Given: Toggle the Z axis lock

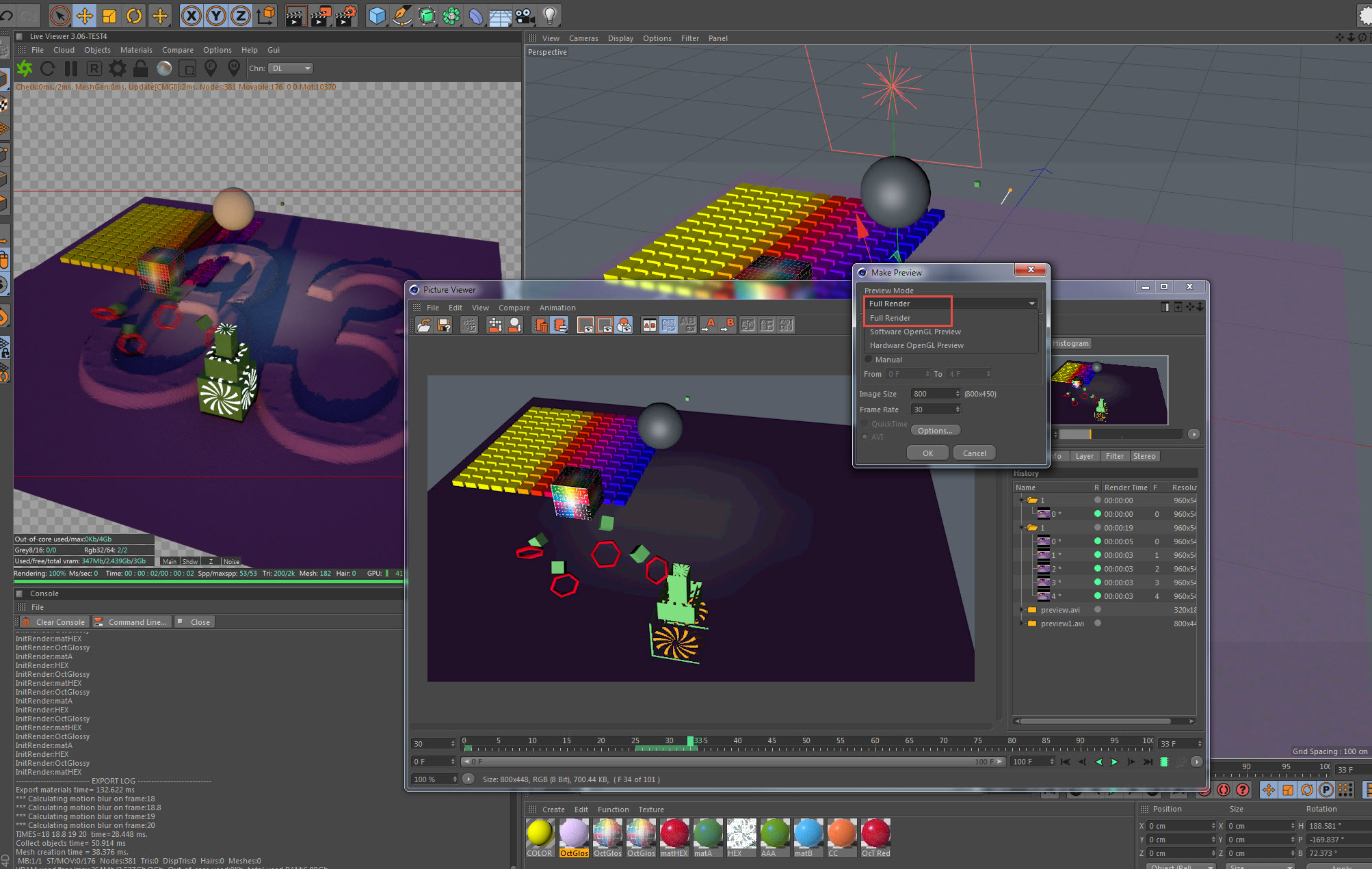Looking at the screenshot, I should [241, 16].
